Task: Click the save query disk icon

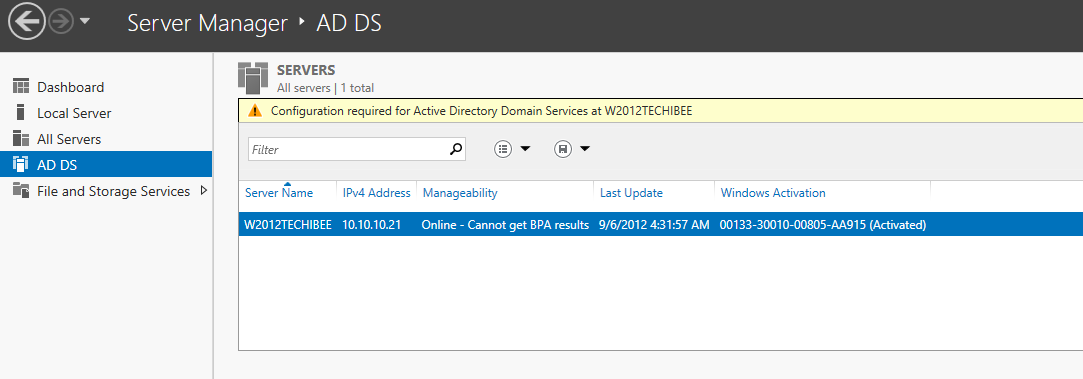Action: (x=563, y=148)
